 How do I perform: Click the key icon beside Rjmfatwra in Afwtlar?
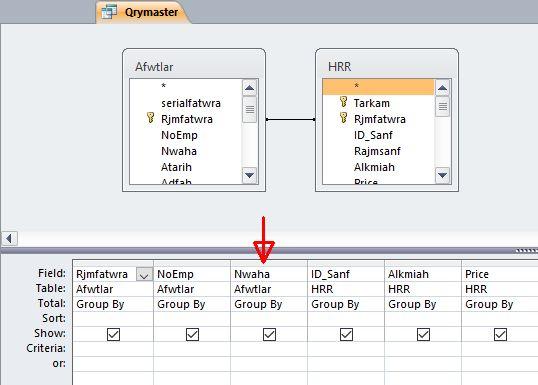150,118
